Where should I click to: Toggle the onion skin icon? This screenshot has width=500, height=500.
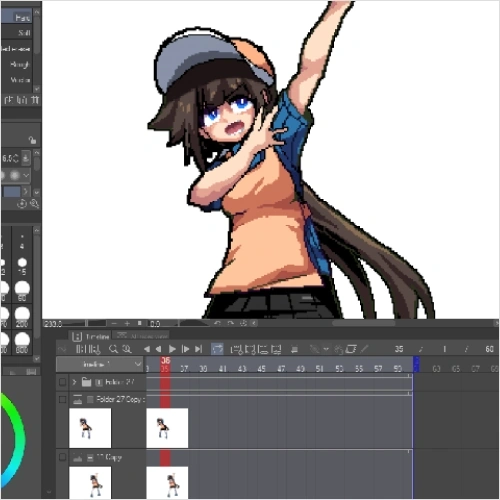314,349
